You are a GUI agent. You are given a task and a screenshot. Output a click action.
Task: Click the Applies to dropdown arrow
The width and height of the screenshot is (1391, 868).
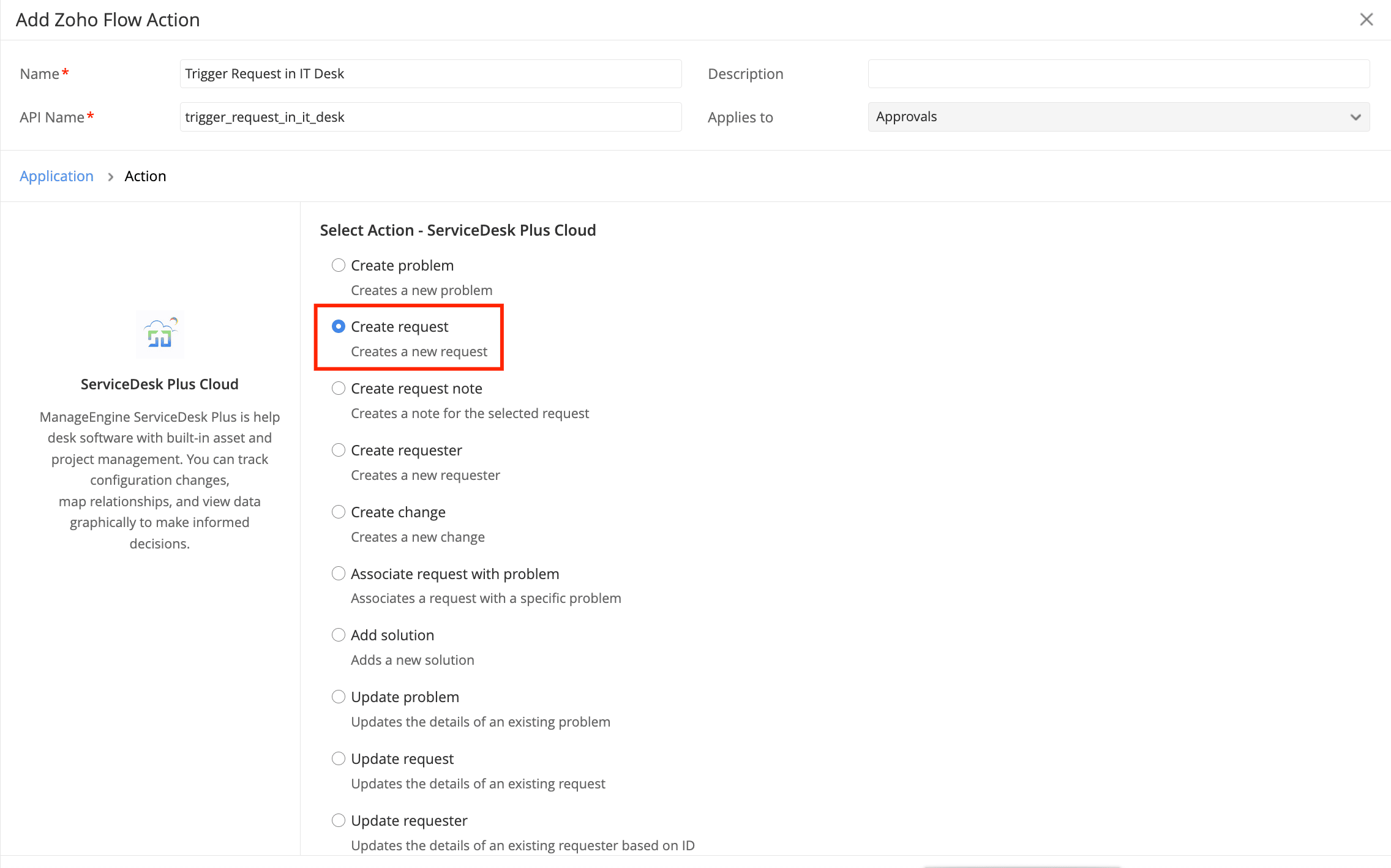point(1355,117)
